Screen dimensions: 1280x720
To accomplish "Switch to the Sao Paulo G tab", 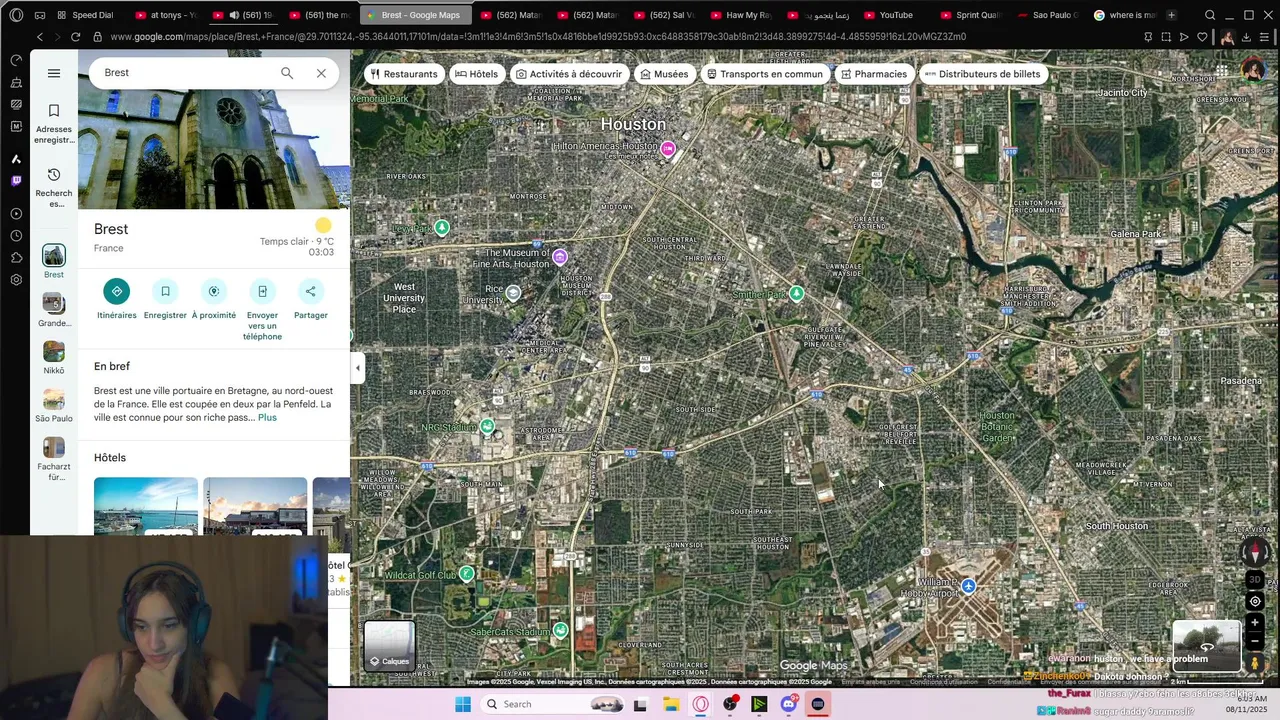I will pos(1046,15).
